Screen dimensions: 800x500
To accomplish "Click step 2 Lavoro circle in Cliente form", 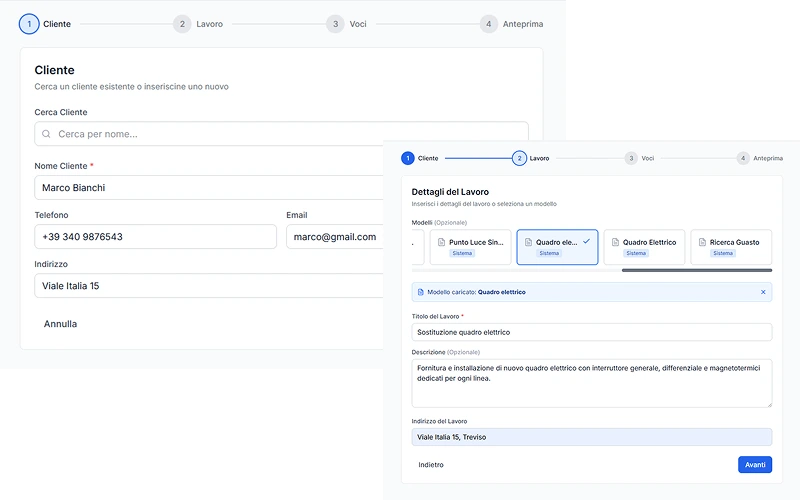I will (181, 24).
